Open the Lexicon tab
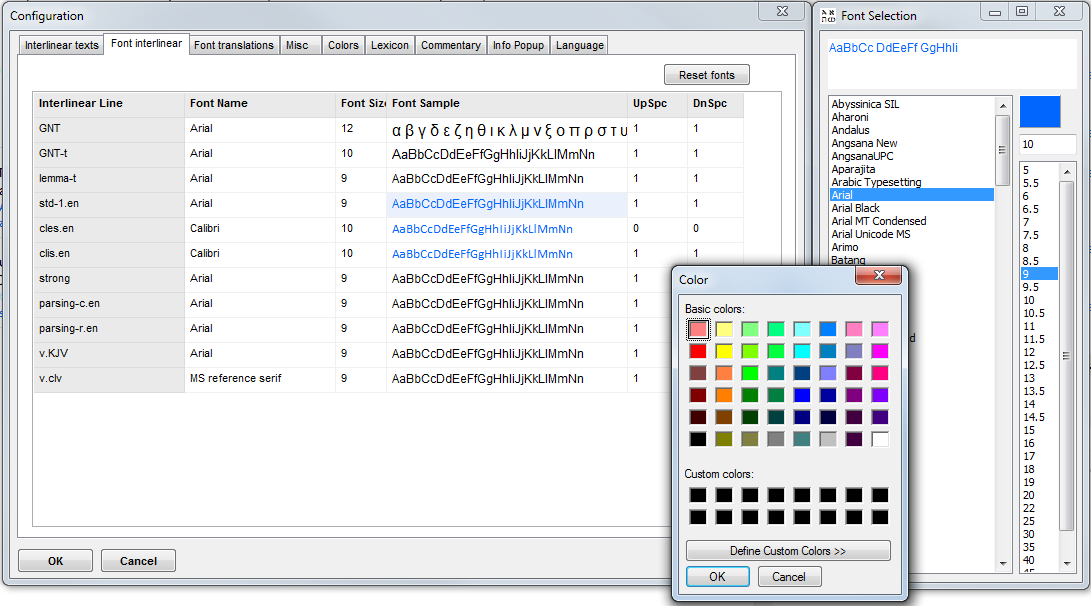 [x=390, y=45]
